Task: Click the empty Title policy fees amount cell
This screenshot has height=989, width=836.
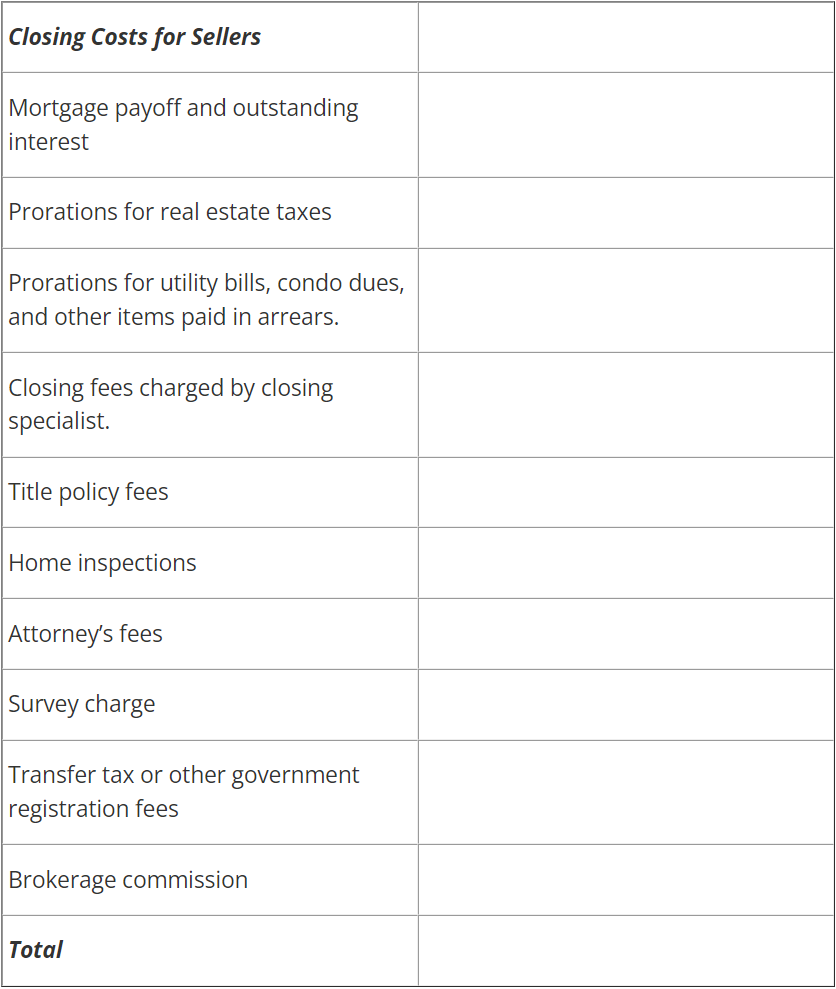Action: tap(626, 493)
